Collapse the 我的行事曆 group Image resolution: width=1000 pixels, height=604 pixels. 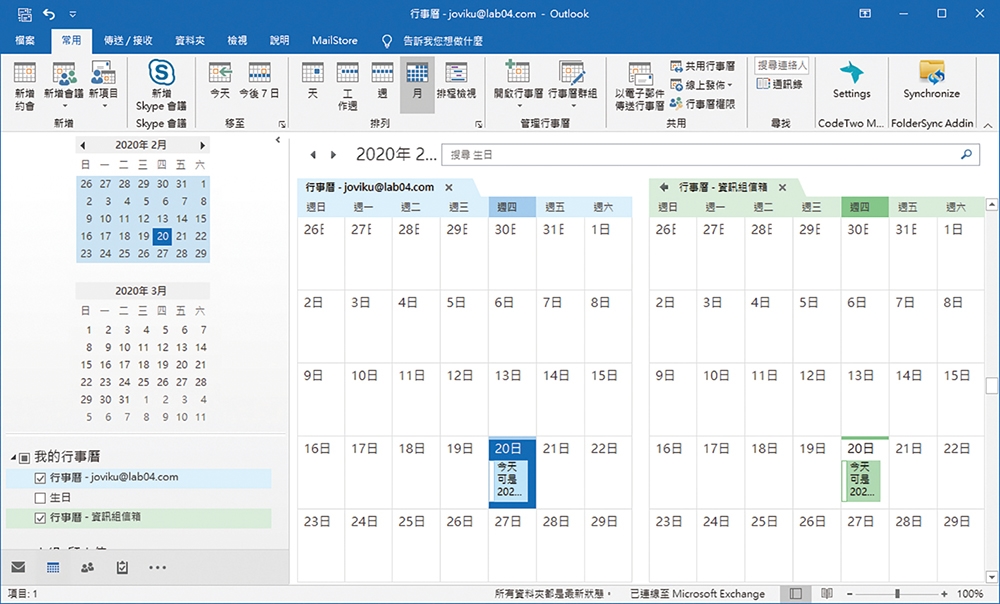point(13,457)
